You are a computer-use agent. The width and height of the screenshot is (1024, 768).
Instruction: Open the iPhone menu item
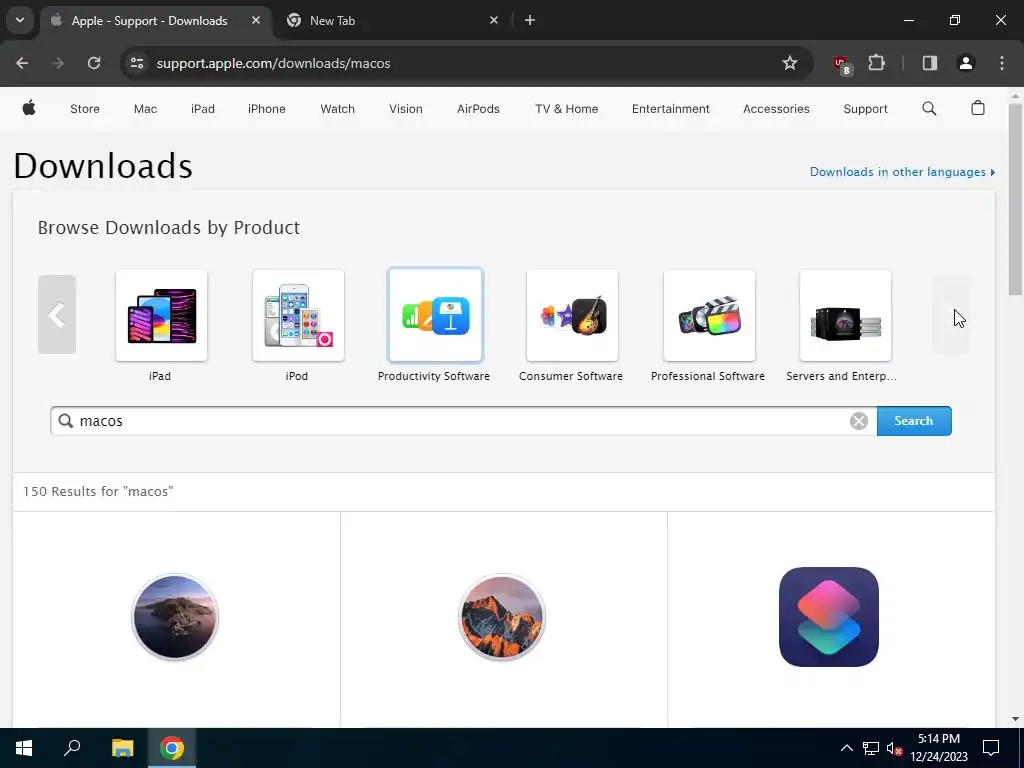coord(266,109)
